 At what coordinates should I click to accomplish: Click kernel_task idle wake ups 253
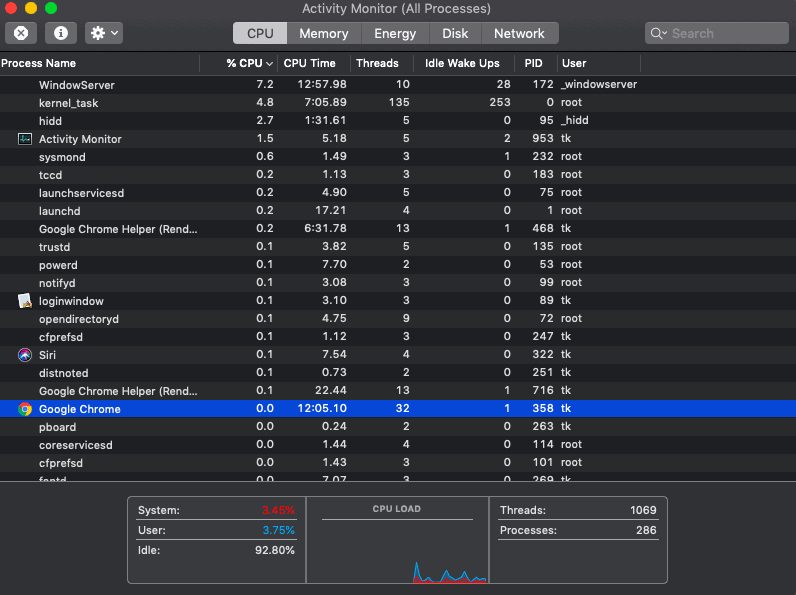coord(500,102)
